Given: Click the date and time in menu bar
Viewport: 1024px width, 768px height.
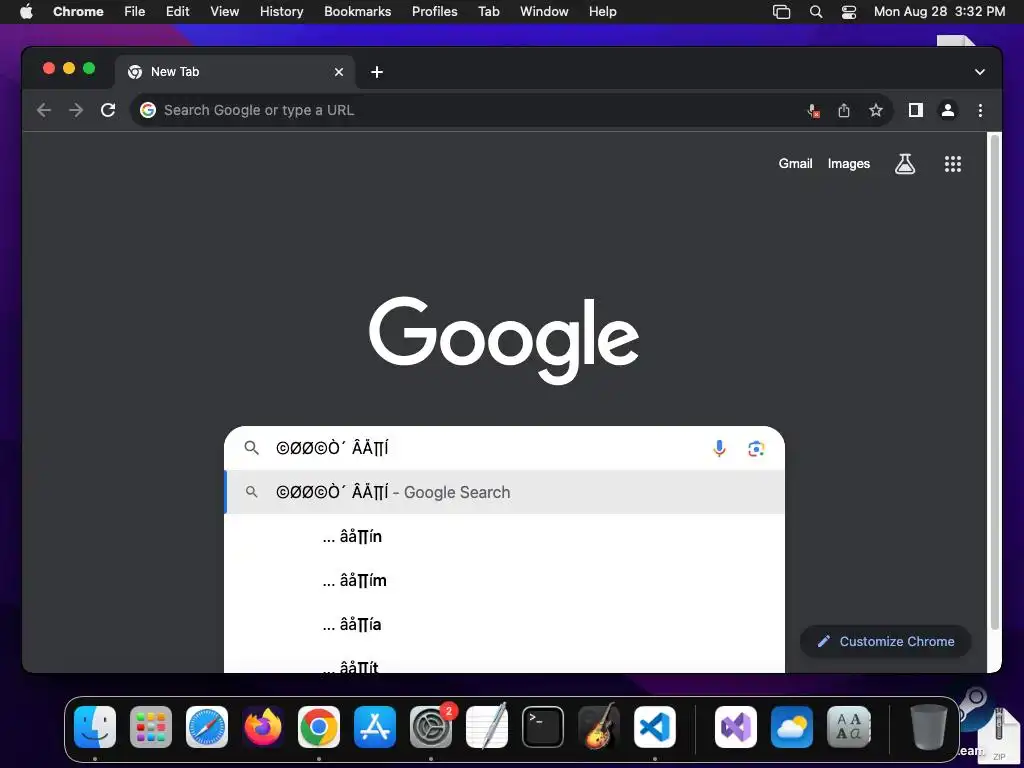Looking at the screenshot, I should [939, 12].
